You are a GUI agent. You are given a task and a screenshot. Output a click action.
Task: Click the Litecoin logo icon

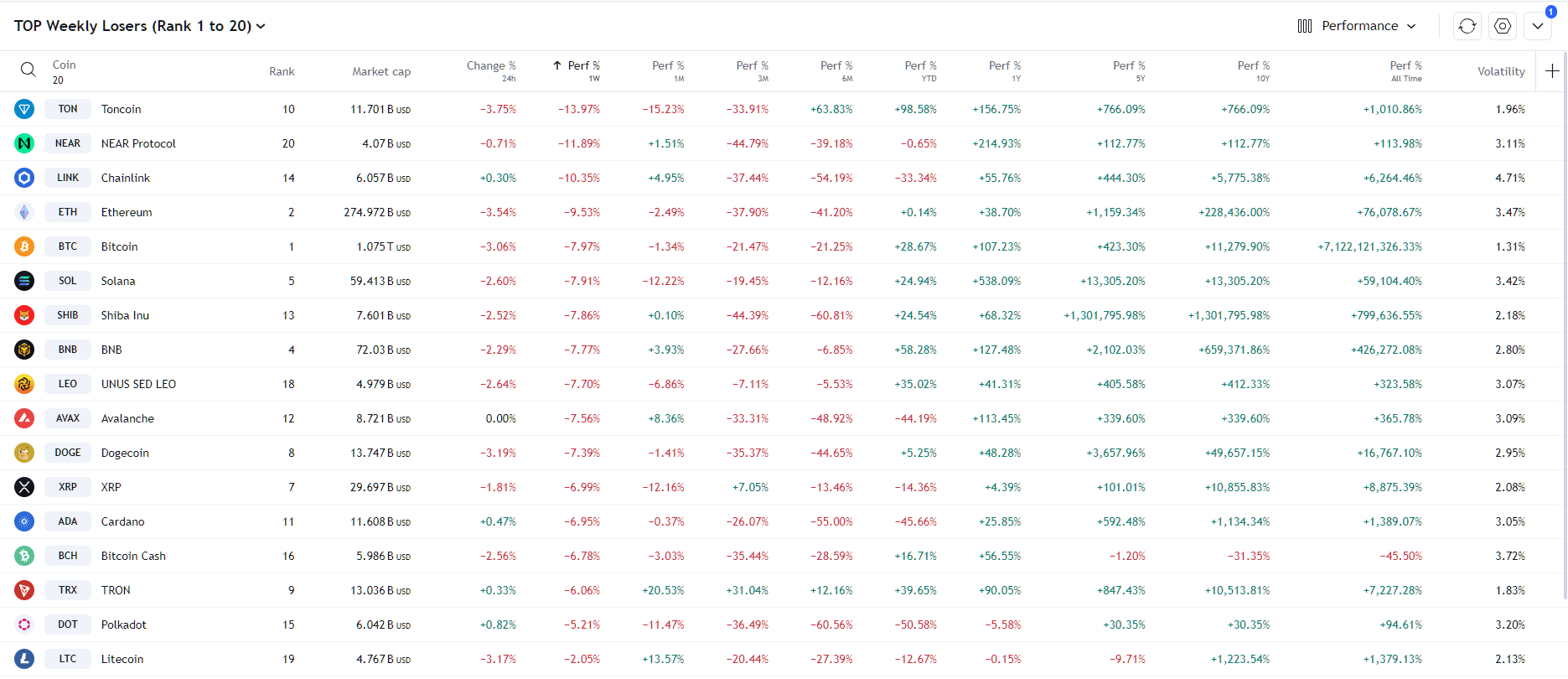pyautogui.click(x=24, y=659)
